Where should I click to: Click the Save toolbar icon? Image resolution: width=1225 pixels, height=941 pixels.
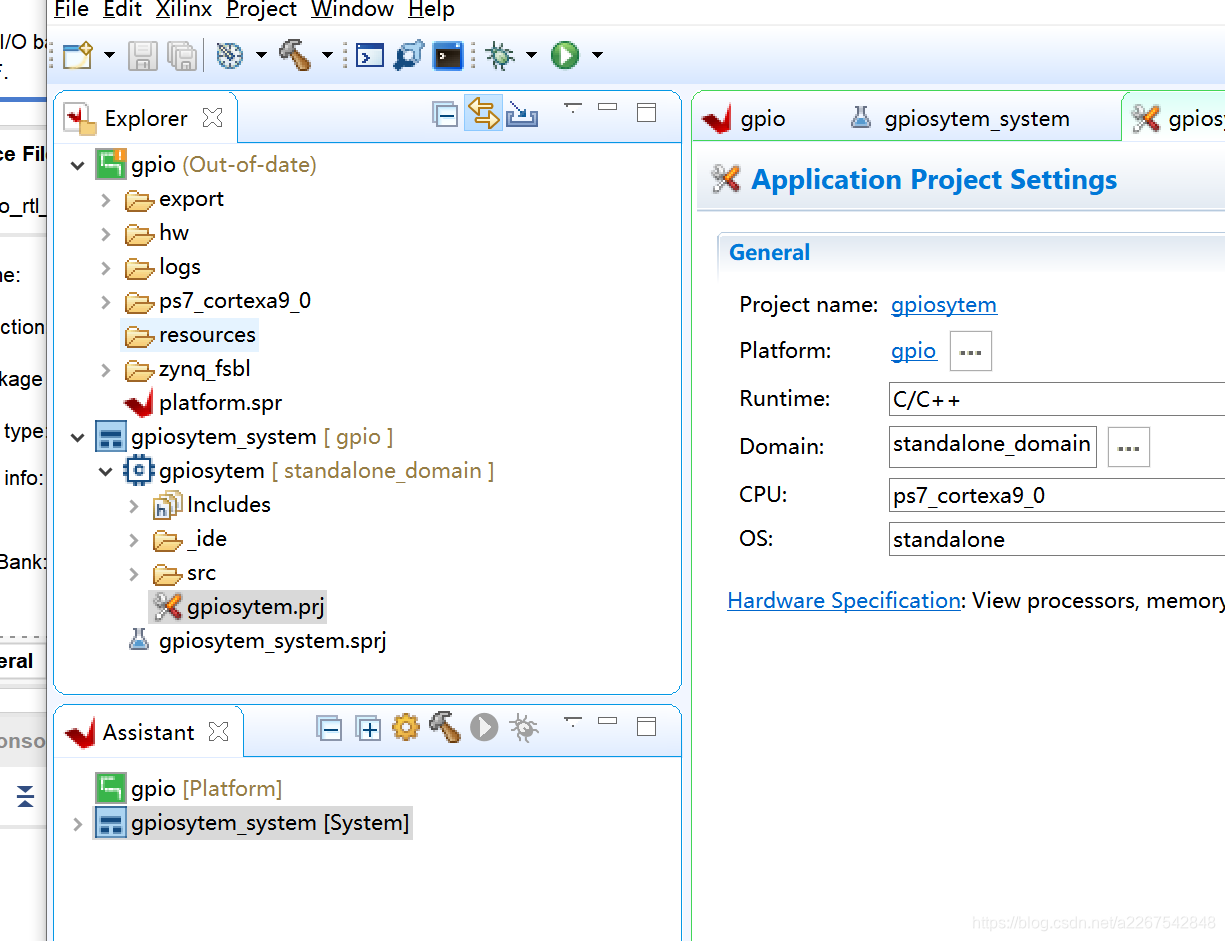[x=143, y=55]
